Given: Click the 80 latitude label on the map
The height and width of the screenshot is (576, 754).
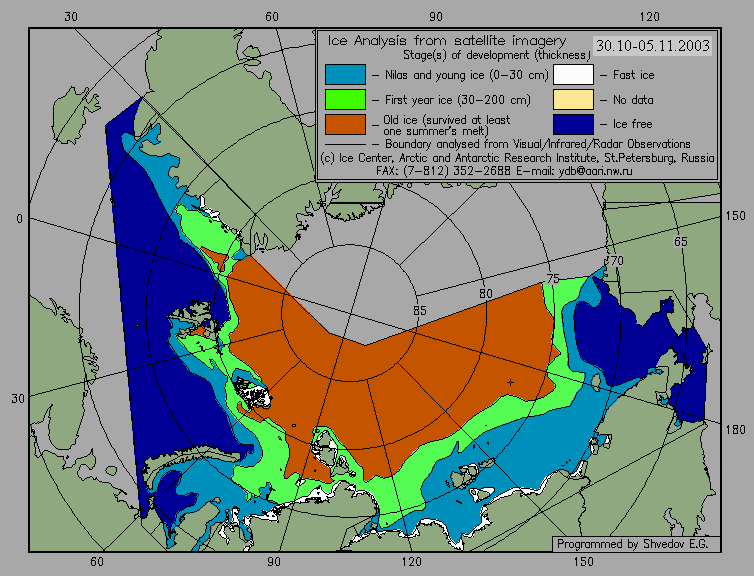Looking at the screenshot, I should (486, 294).
